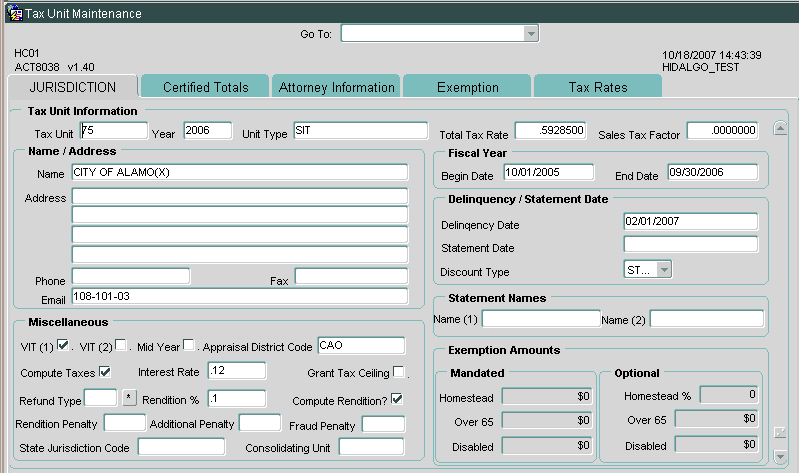Click the Consolidating Unit field
The image size is (799, 473).
point(372,446)
